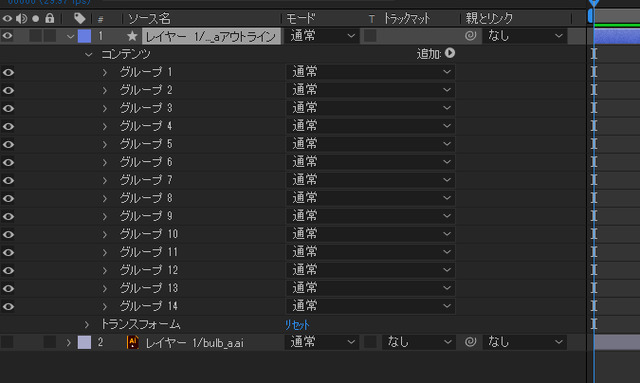The width and height of the screenshot is (640, 383).
Task: Expand グループ 1 disclosure arrow
Action: tap(105, 72)
